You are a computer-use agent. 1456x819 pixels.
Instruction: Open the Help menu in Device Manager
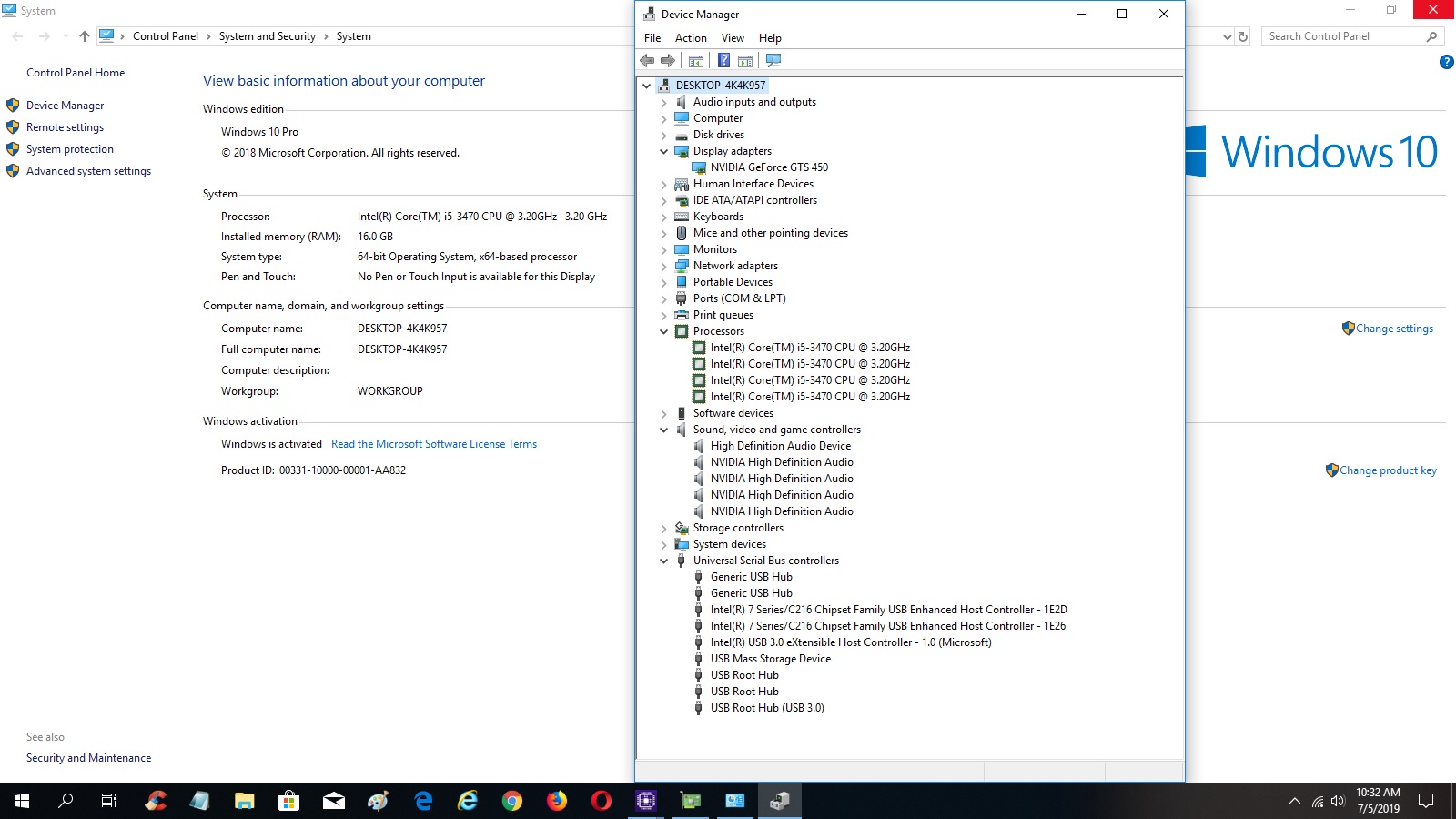(770, 38)
